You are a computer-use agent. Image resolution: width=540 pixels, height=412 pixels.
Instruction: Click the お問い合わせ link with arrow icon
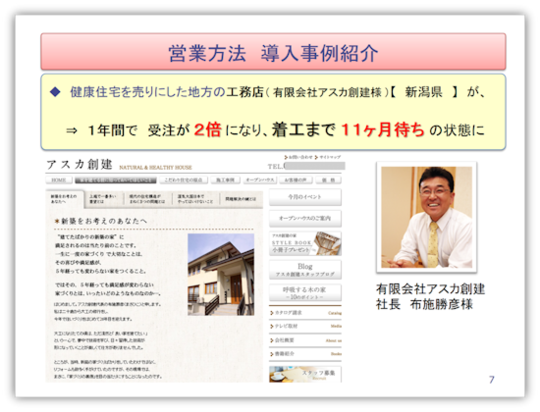(x=298, y=157)
